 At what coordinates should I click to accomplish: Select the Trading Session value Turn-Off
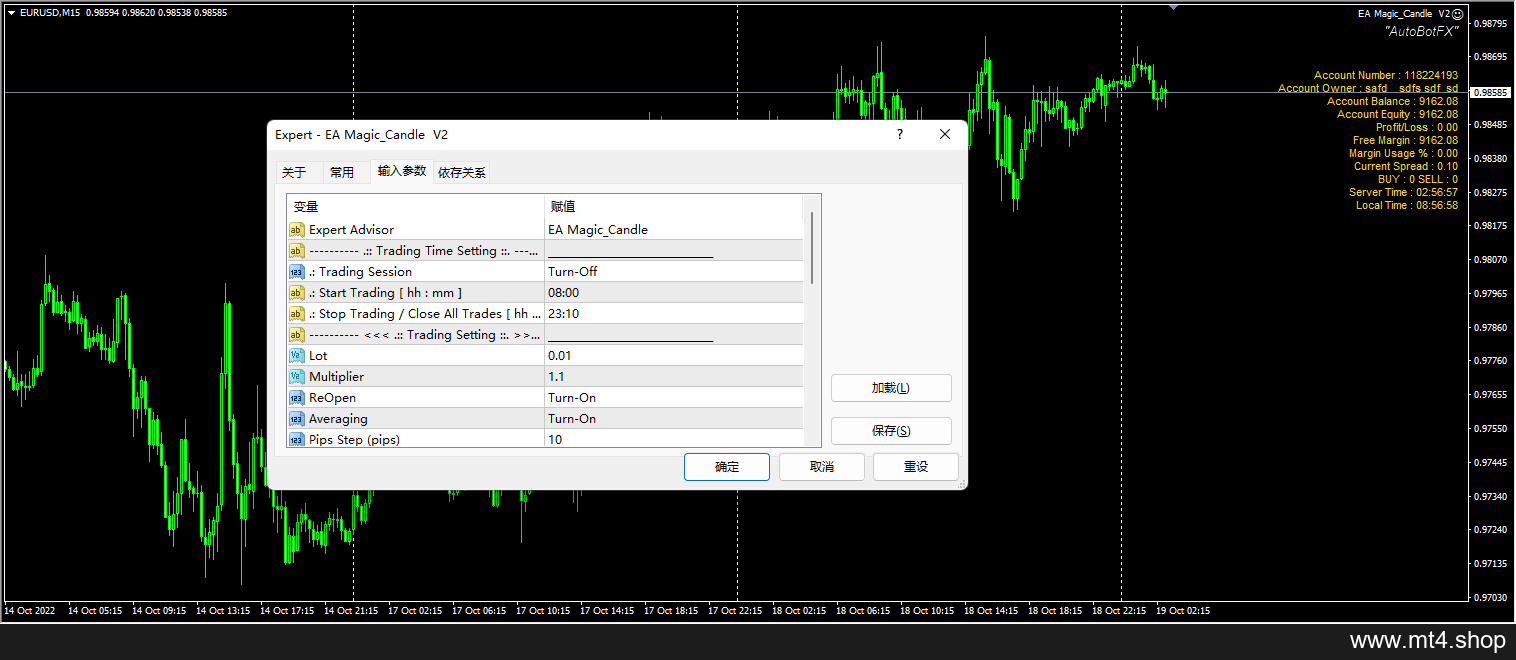pos(573,272)
